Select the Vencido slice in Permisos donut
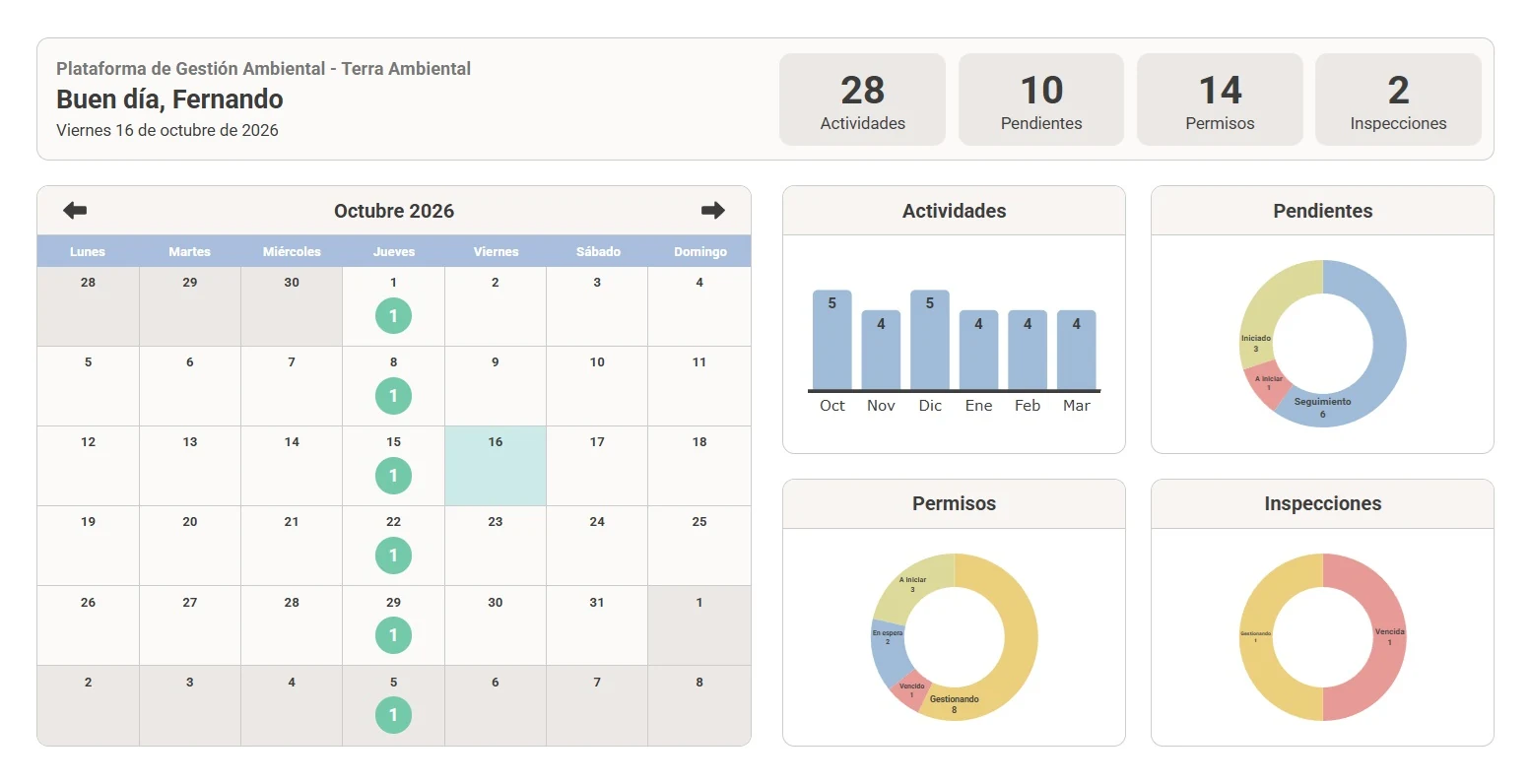 coord(910,691)
